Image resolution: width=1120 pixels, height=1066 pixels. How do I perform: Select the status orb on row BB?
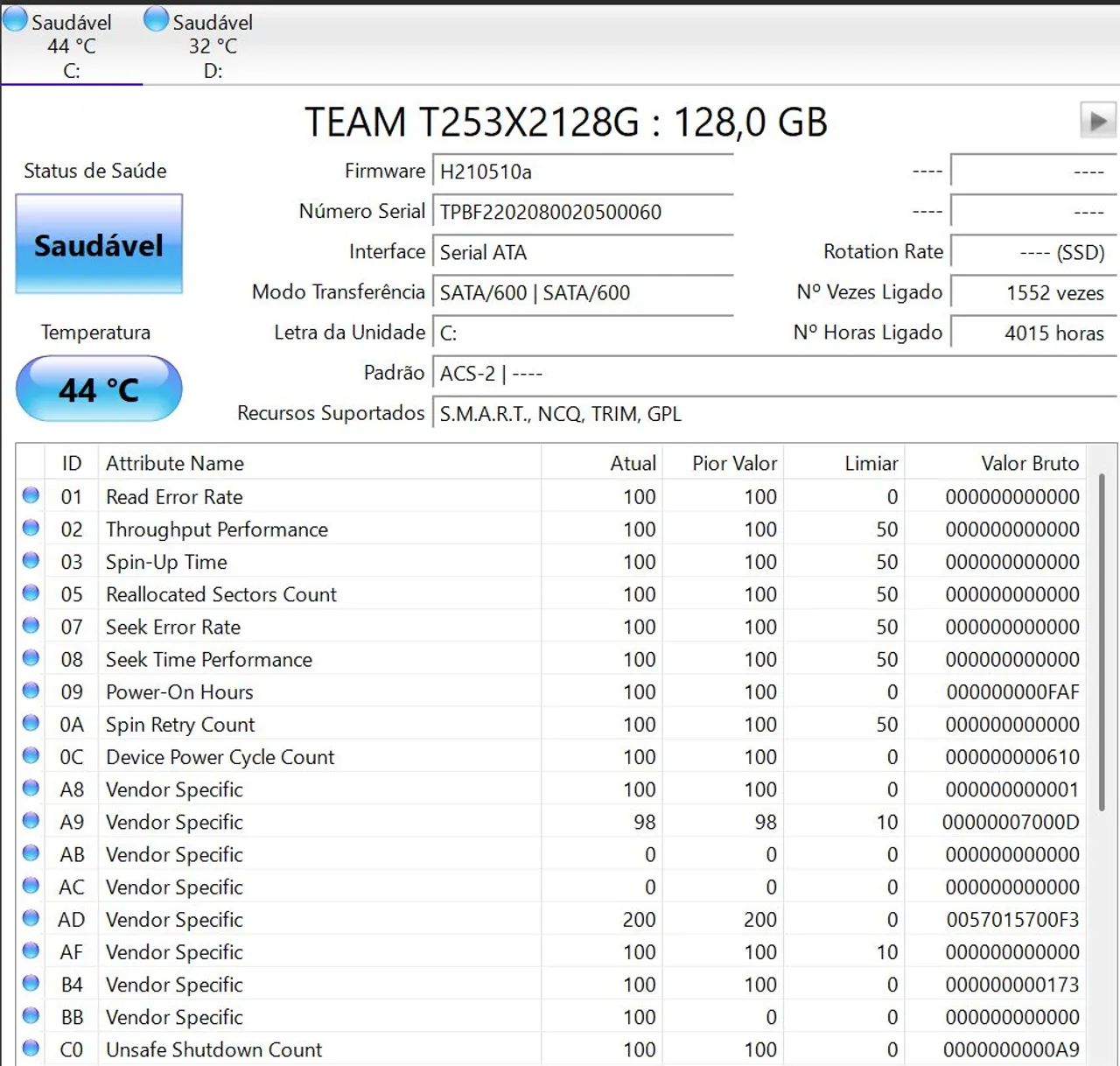pyautogui.click(x=31, y=1015)
